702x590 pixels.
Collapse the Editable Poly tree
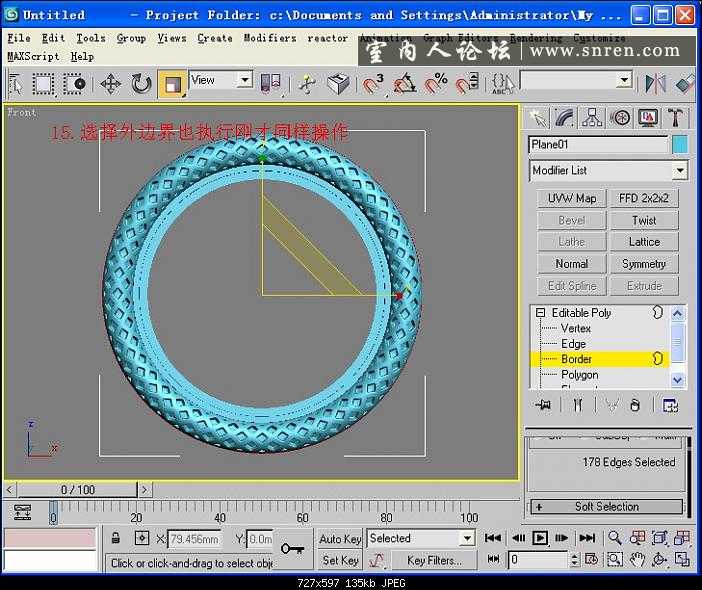coord(540,312)
